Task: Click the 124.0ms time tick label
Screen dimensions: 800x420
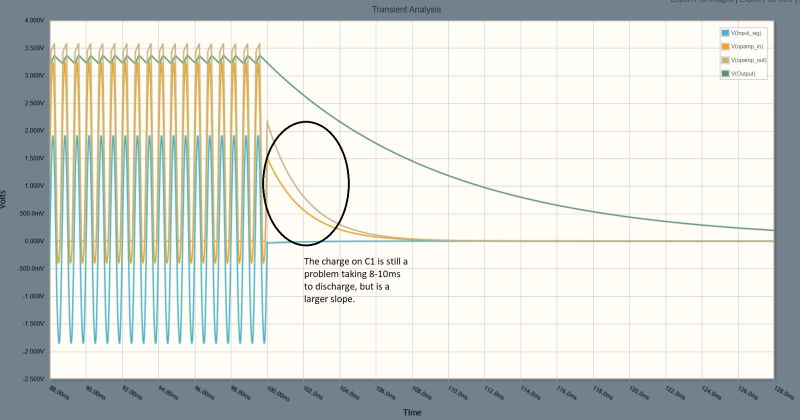Action: tap(711, 392)
